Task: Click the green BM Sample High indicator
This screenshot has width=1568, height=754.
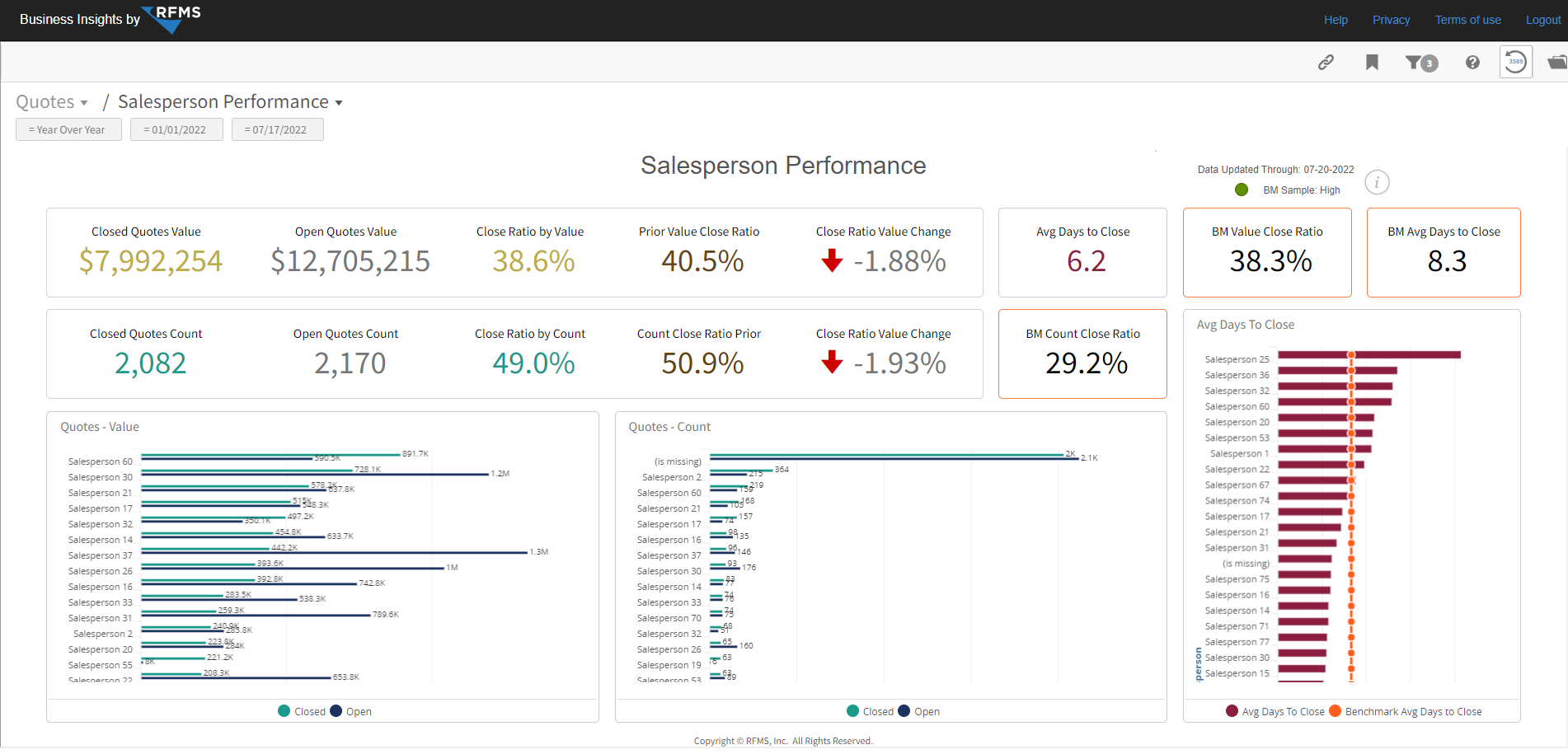Action: coord(1242,190)
